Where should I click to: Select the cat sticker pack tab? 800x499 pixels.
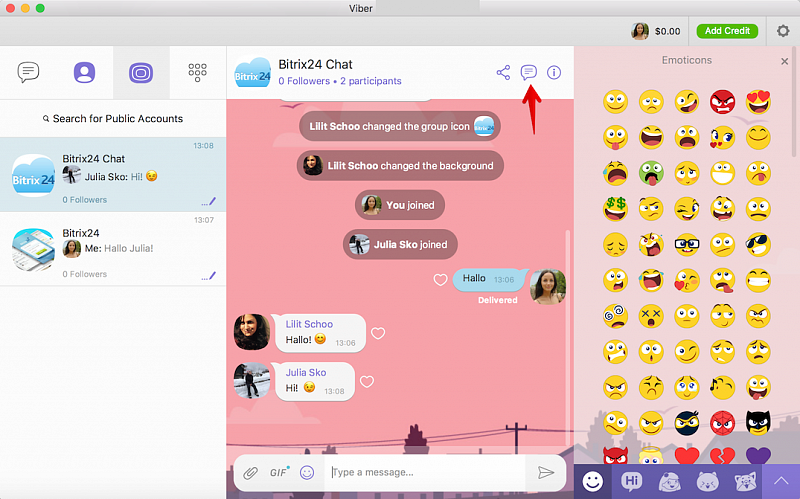pos(745,481)
